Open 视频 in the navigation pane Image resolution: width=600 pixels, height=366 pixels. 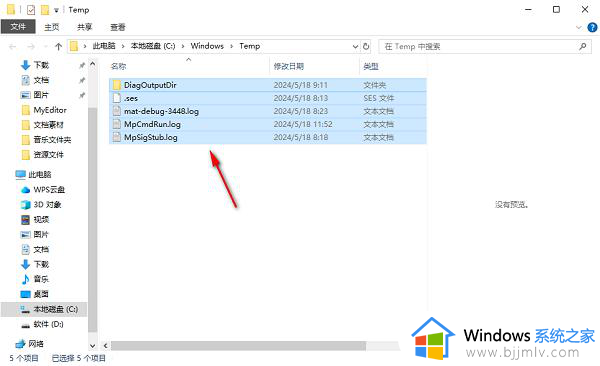pos(41,219)
